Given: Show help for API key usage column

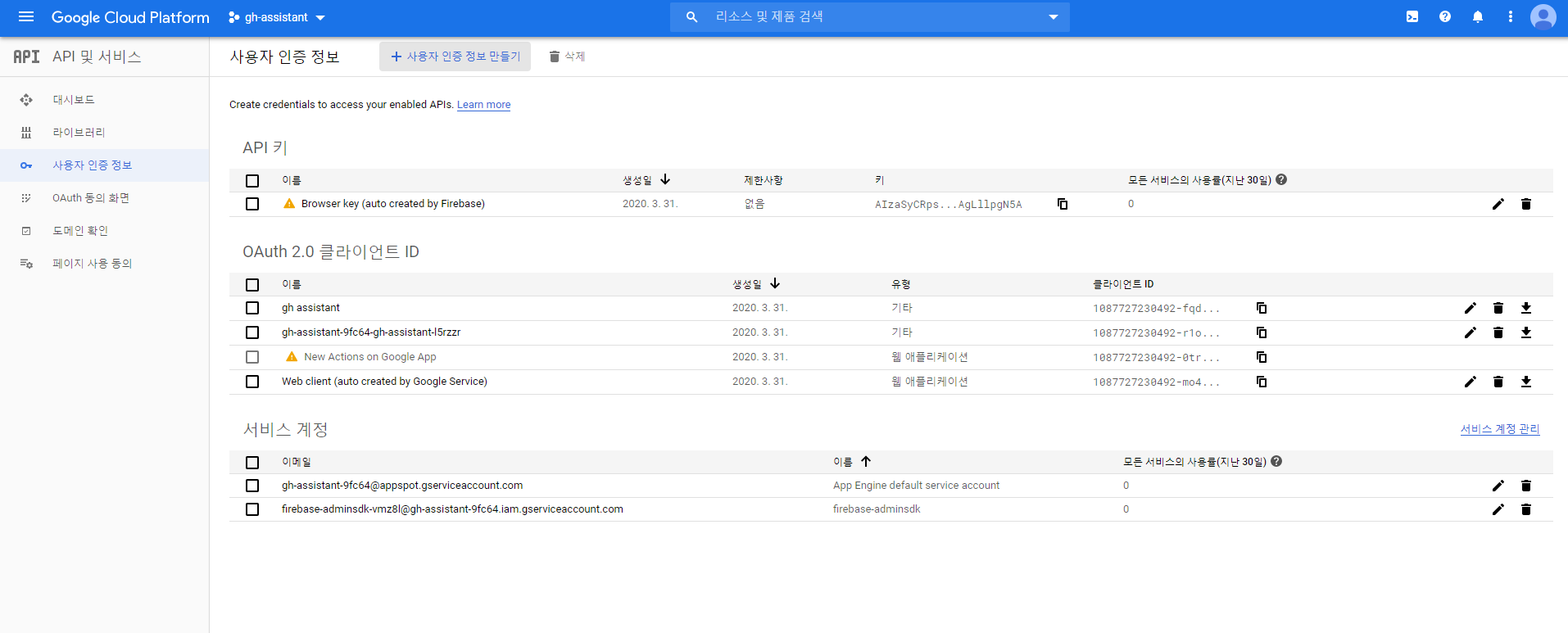Looking at the screenshot, I should point(1281,179).
